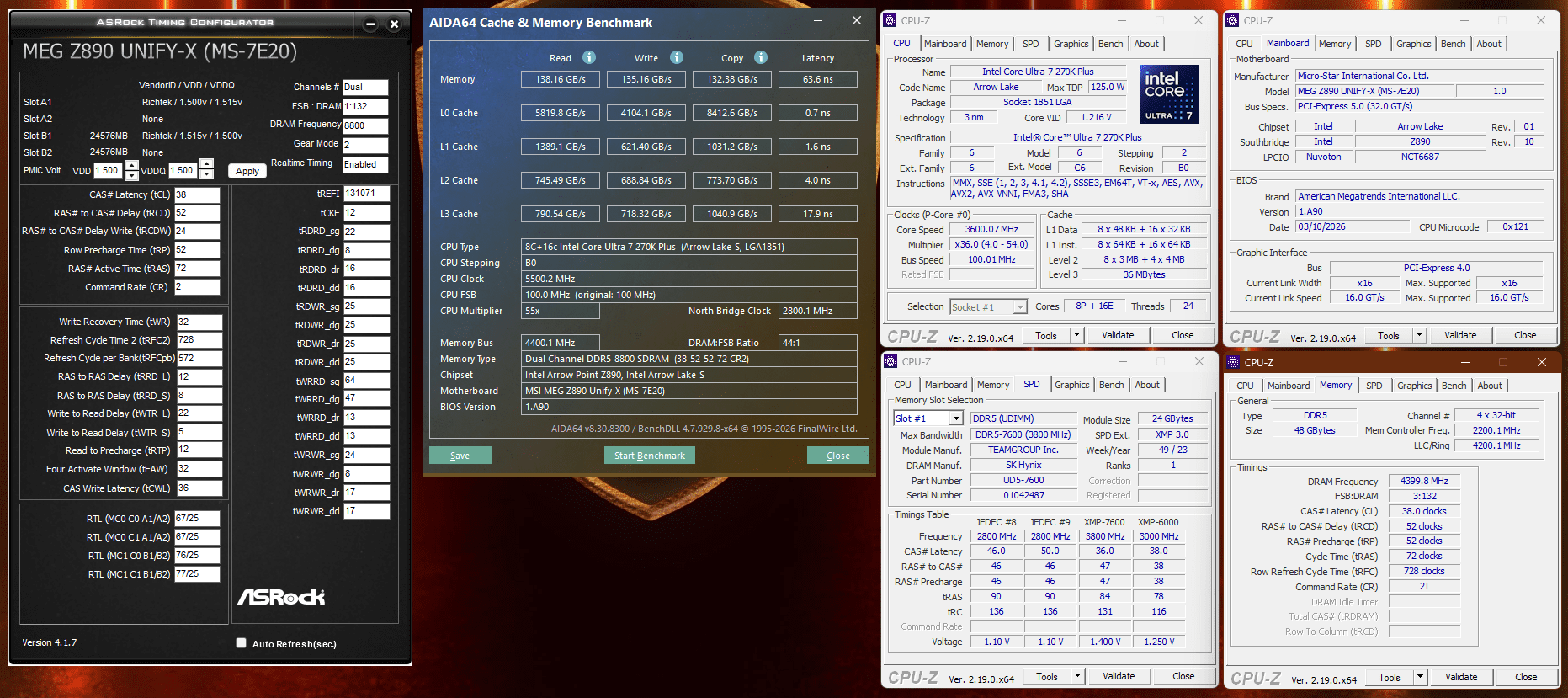This screenshot has width=1568, height=698.
Task: Click the Gear Mode value field
Action: 365,145
